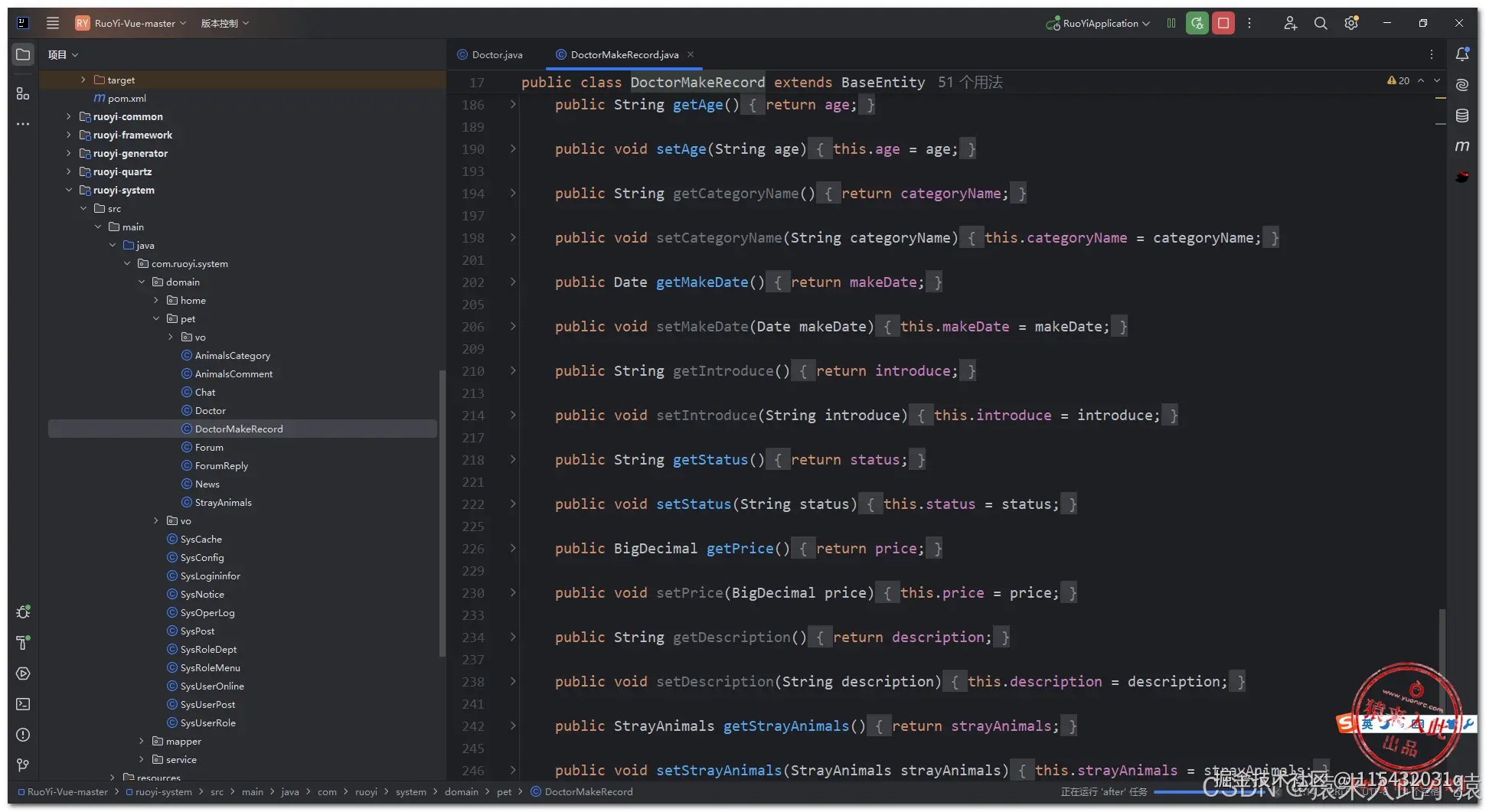The width and height of the screenshot is (1486, 812).
Task: Open Search Everywhere magnifier
Action: tap(1321, 23)
